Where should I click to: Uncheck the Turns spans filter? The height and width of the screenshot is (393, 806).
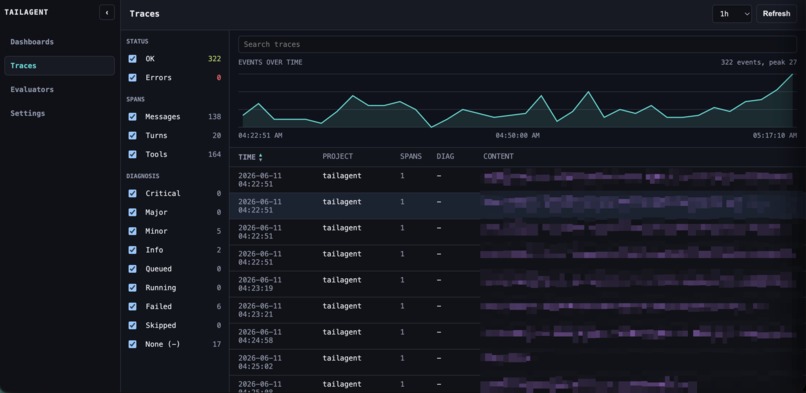coord(133,136)
